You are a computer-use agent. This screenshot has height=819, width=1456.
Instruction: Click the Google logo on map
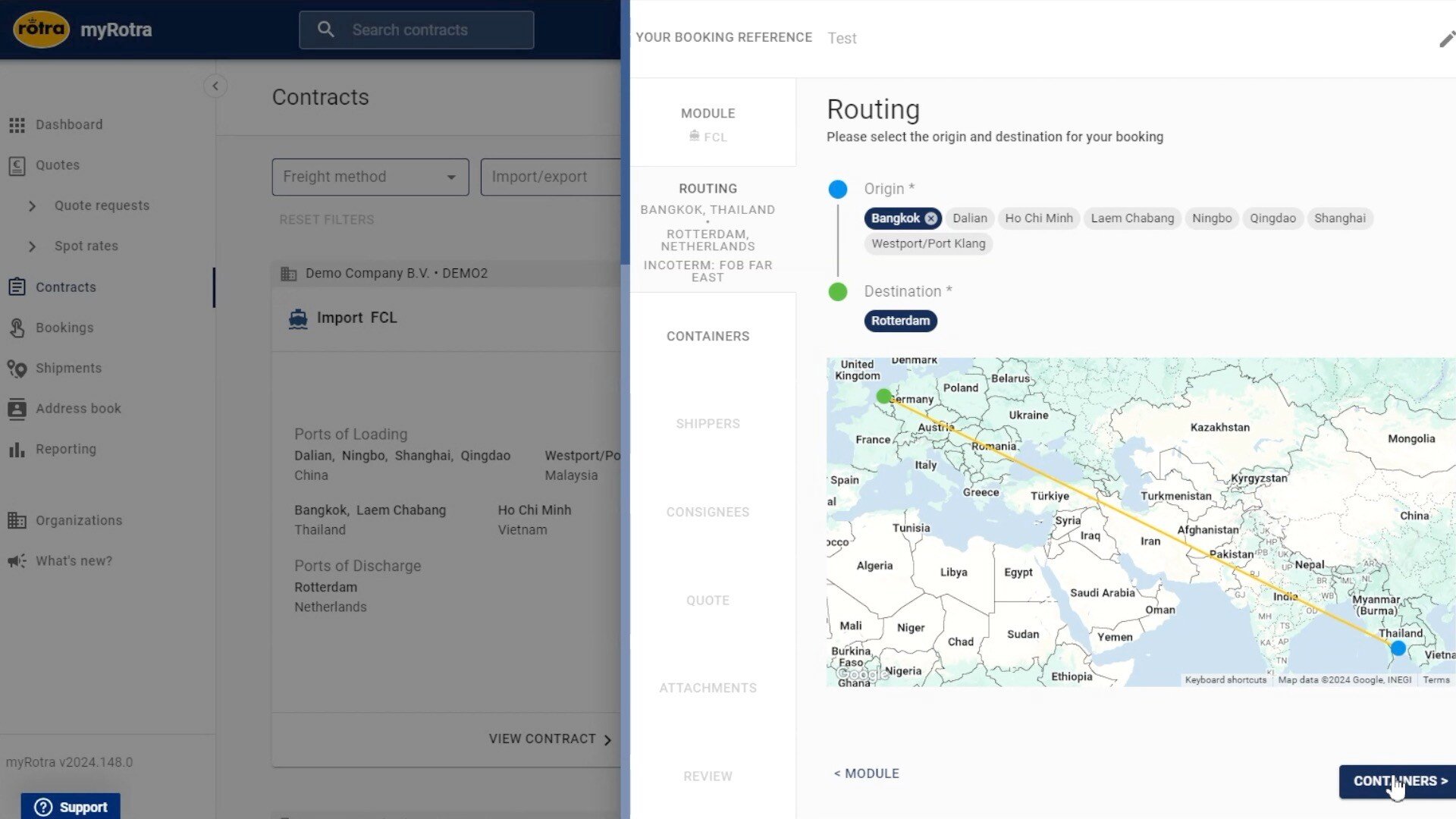coord(862,673)
